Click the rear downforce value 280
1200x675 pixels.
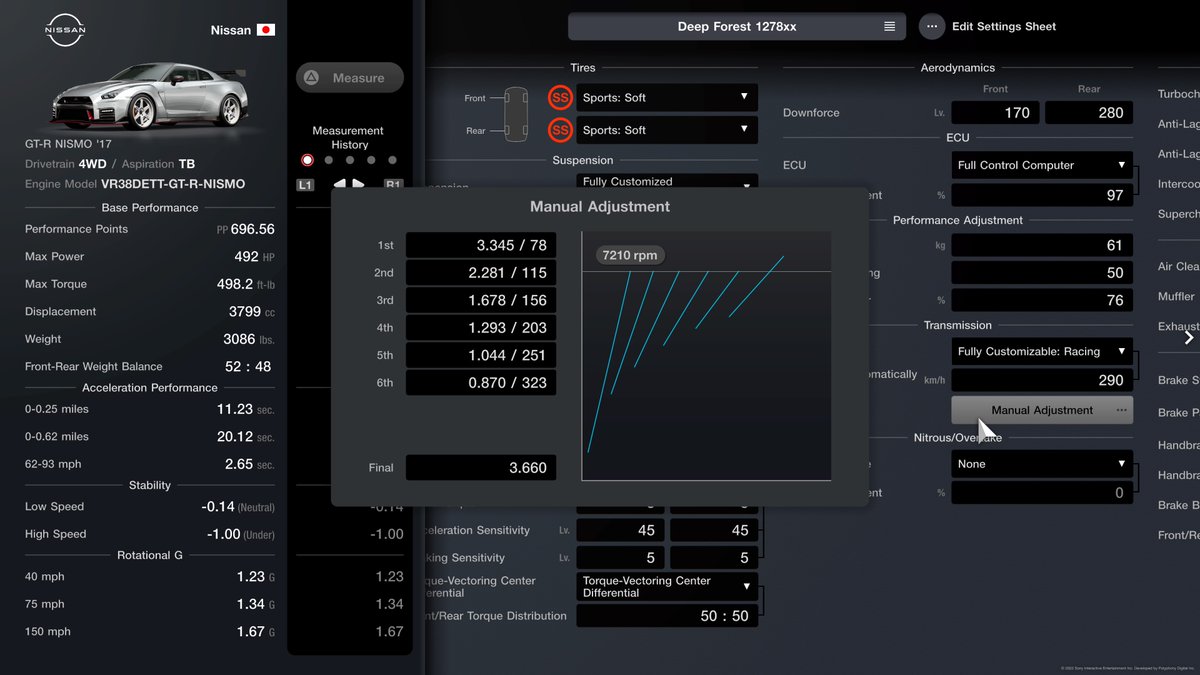click(1089, 113)
